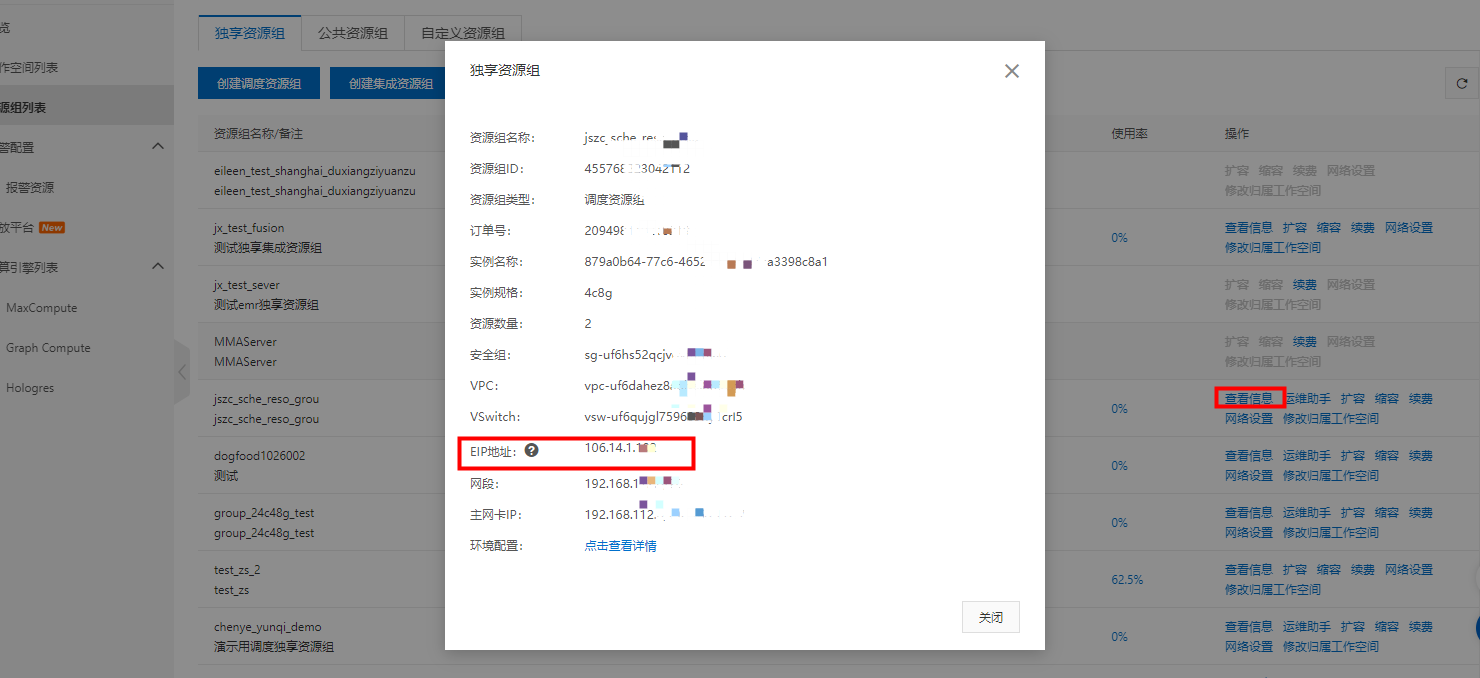Open 作空间列表 in the sidebar
The width and height of the screenshot is (1480, 678).
29,67
